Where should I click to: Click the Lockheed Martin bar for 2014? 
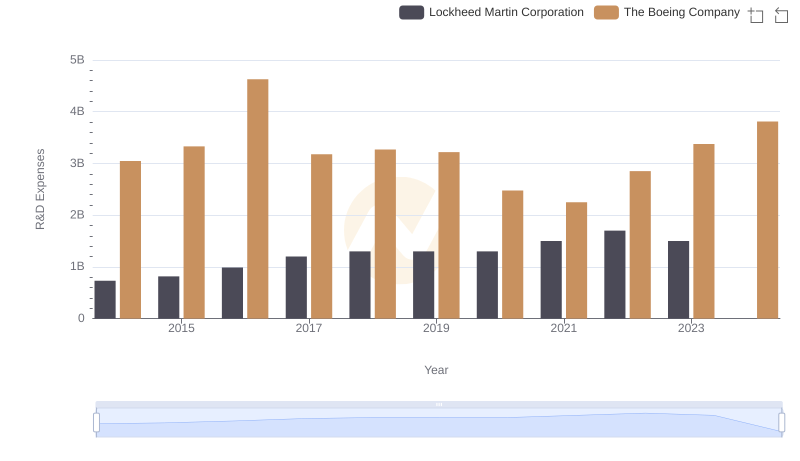105,300
